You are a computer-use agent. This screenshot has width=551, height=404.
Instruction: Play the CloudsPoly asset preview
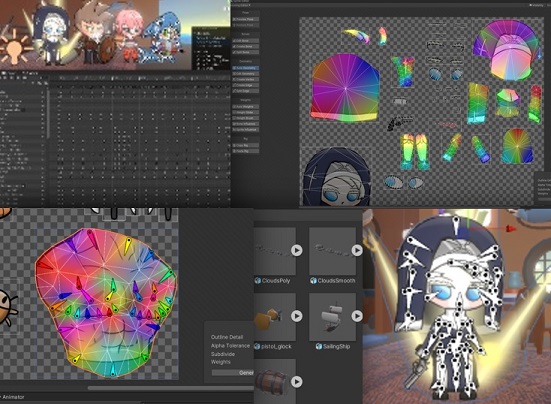click(x=297, y=250)
